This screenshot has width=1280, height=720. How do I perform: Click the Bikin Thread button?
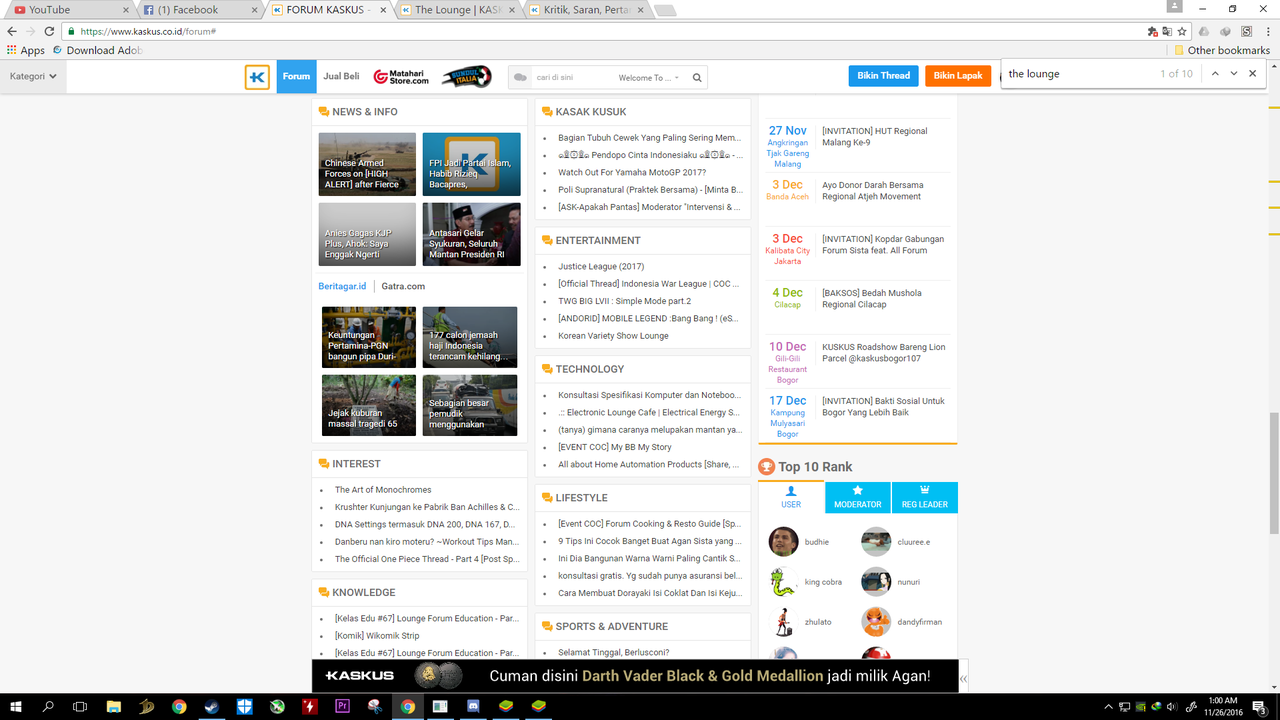(x=883, y=76)
